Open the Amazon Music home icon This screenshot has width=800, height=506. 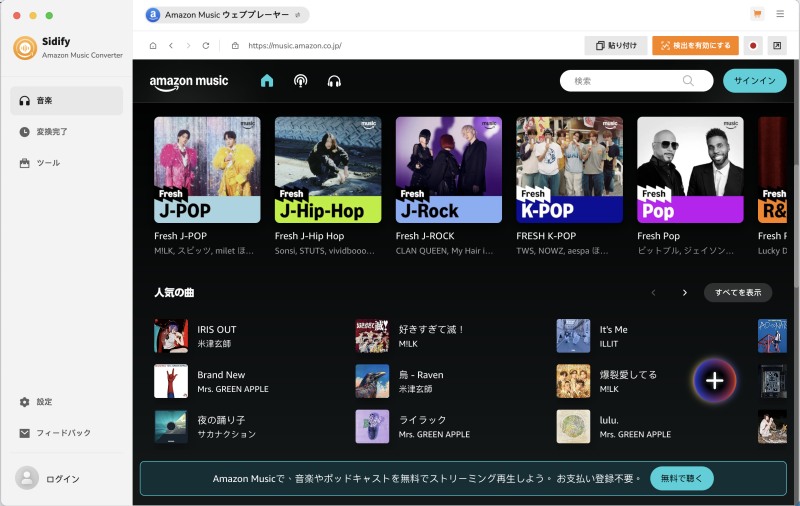click(267, 81)
